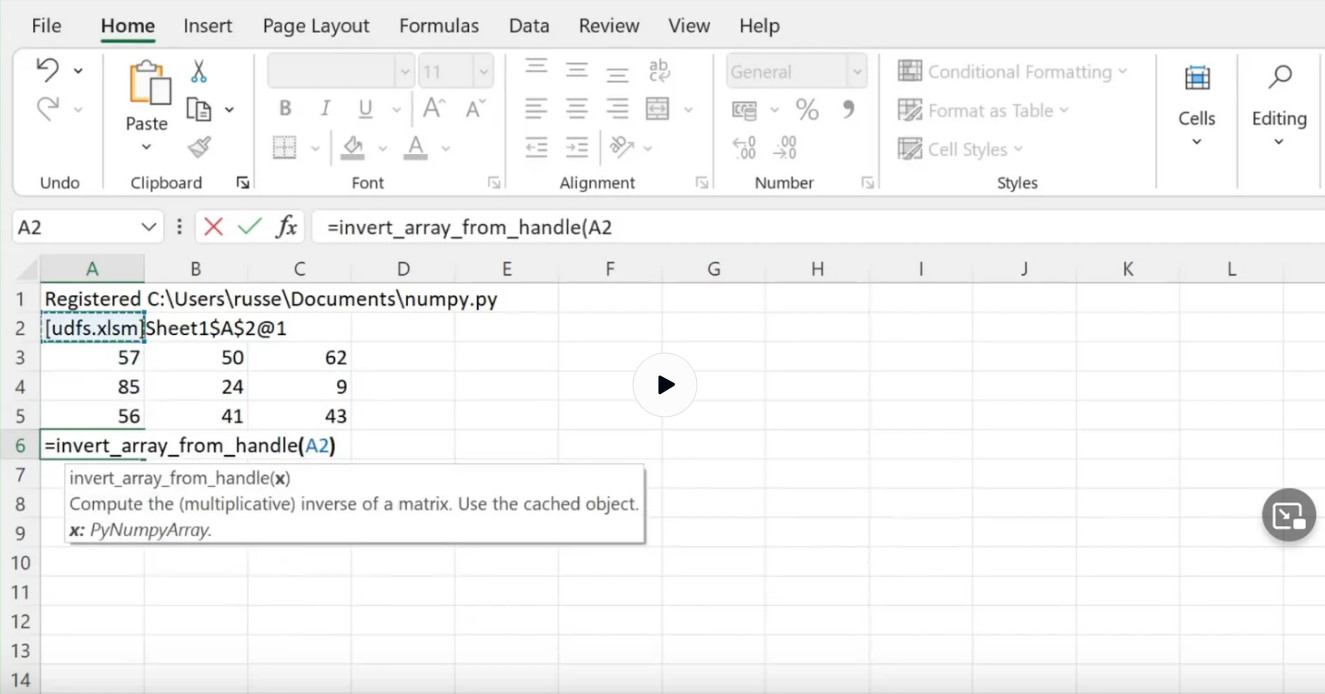The height and width of the screenshot is (694, 1325).
Task: Open Format as Table menu
Action: [983, 110]
